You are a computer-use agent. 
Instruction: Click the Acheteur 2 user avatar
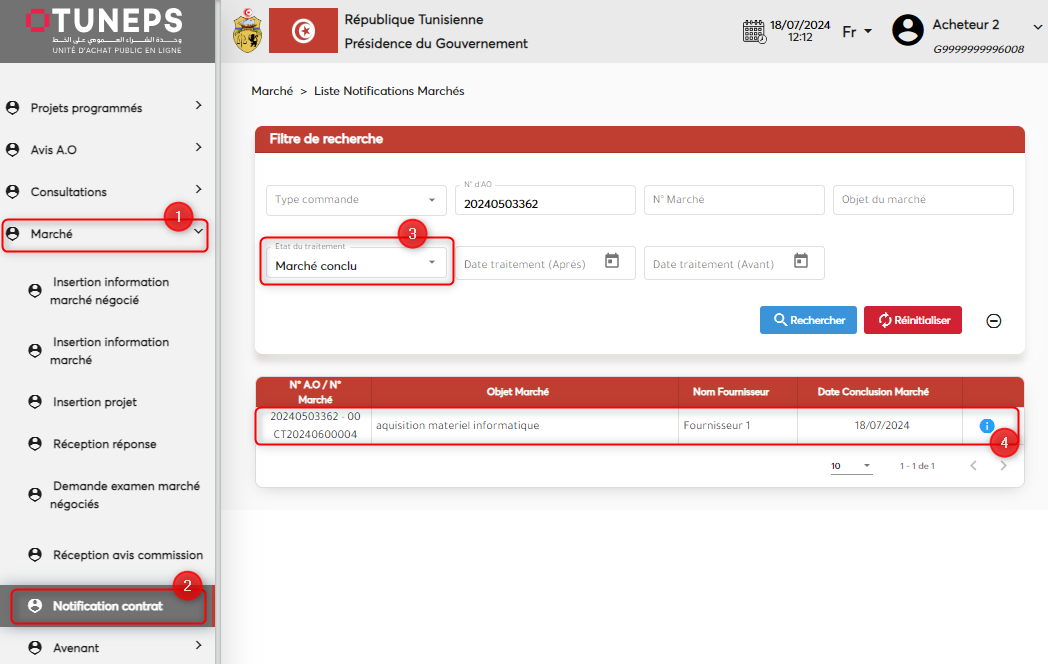(907, 30)
